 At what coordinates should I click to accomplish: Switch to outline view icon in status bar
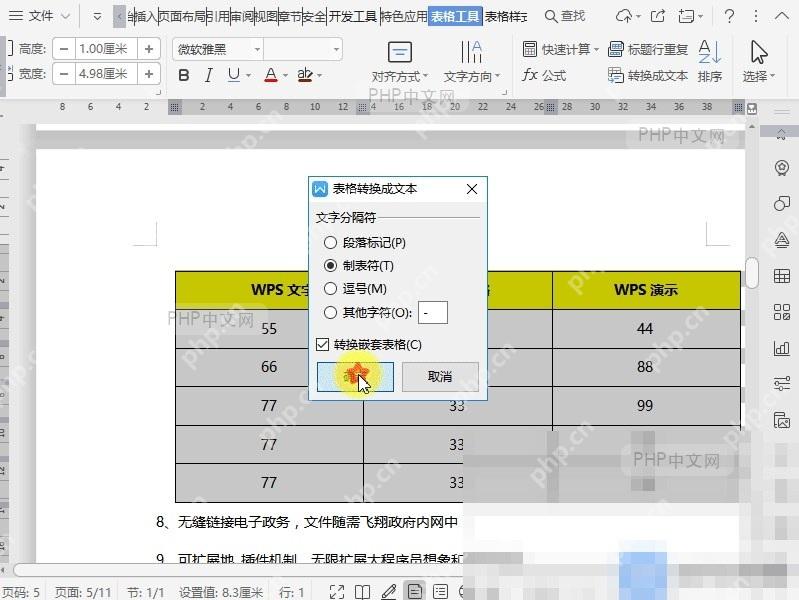[440, 592]
